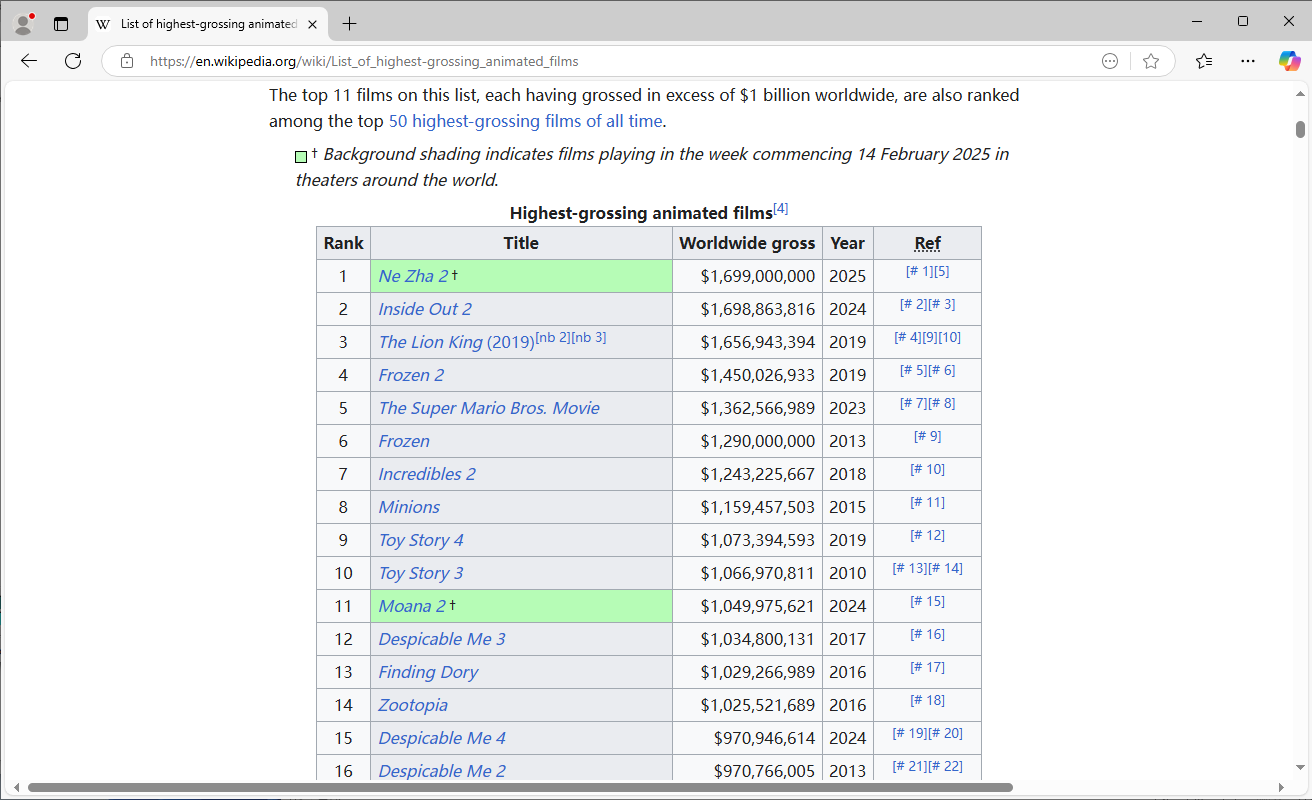Open reference [# 1] for Ne Zha 2

click(x=918, y=272)
